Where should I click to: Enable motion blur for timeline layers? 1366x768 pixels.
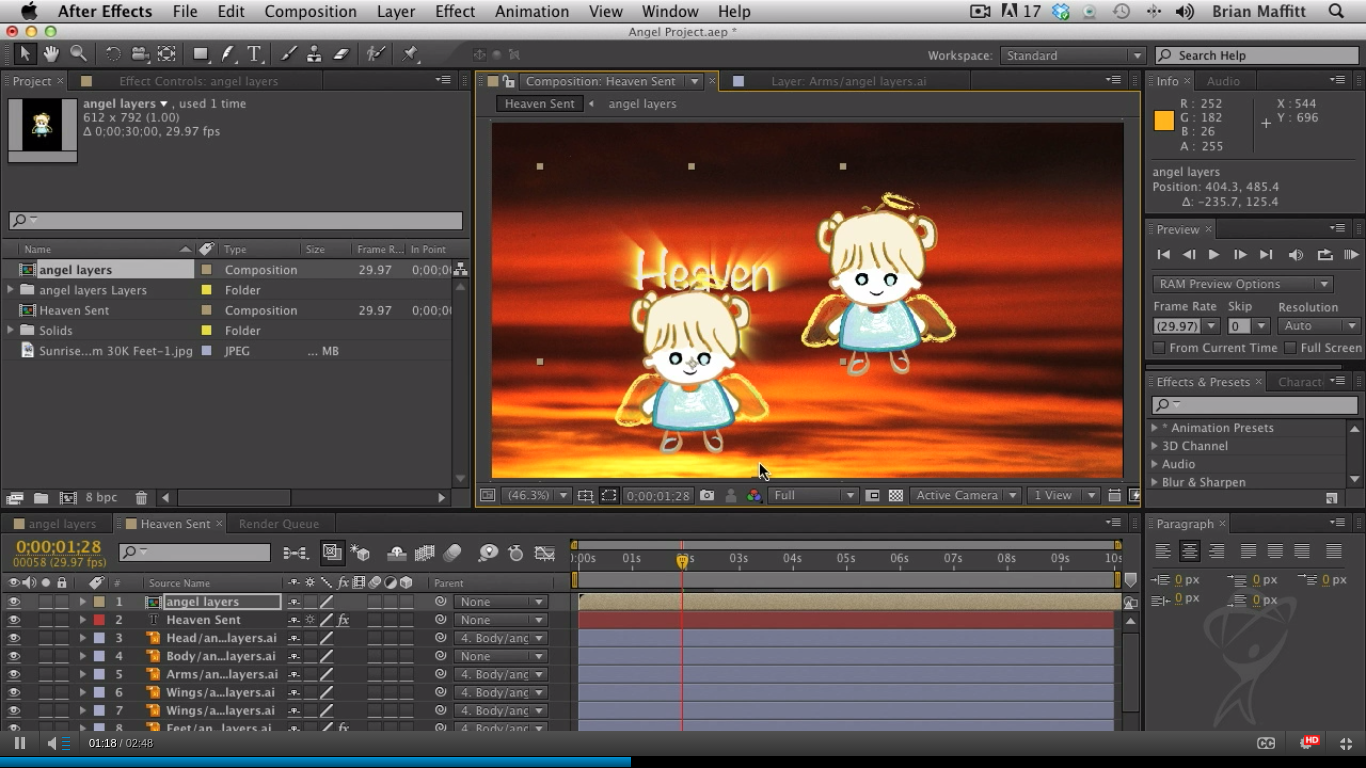point(452,553)
